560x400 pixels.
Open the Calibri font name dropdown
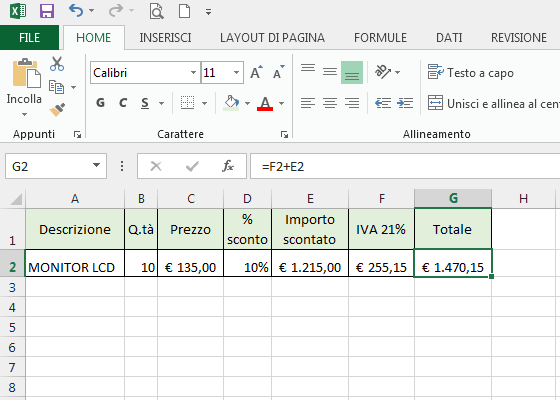(x=193, y=72)
